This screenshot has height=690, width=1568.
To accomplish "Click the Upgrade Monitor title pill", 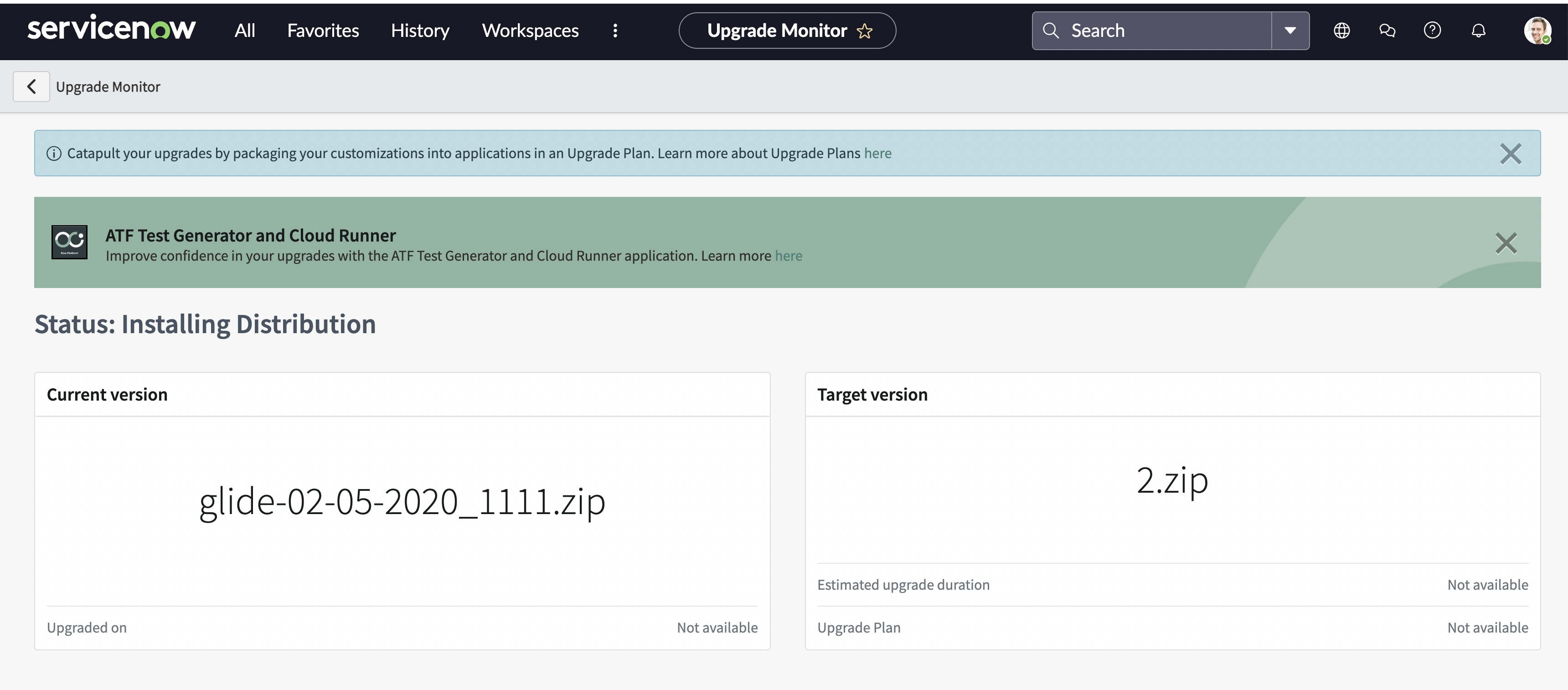I will click(787, 31).
